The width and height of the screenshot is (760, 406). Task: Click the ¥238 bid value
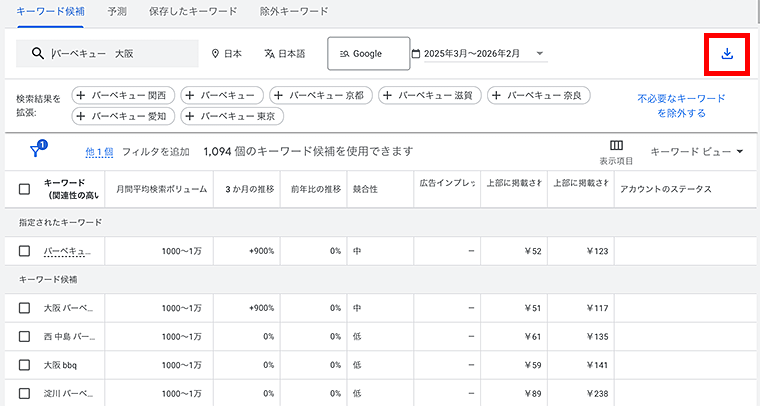(x=597, y=393)
